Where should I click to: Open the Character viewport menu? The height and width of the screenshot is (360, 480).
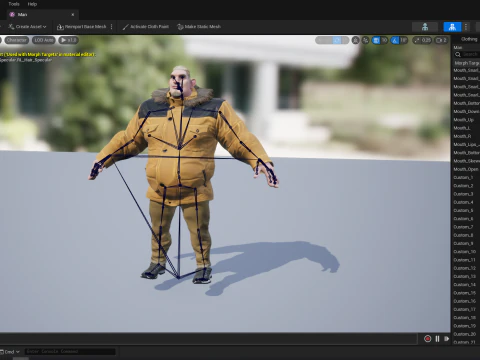[x=17, y=40]
